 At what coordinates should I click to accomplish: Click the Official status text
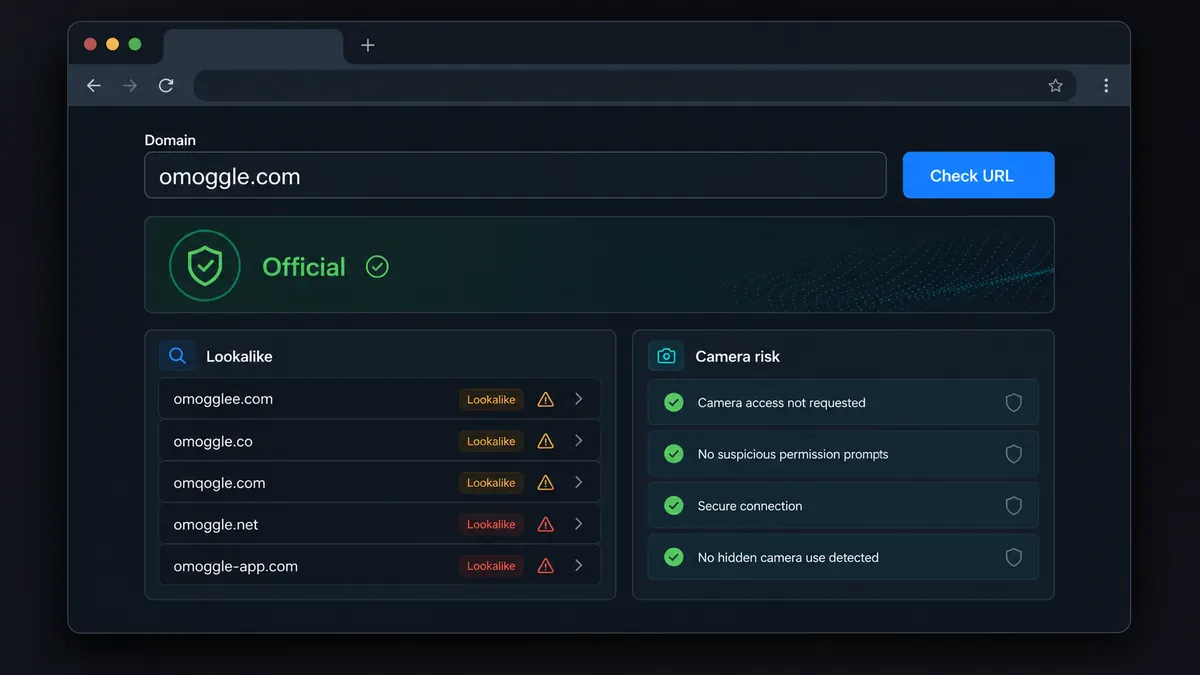click(x=304, y=267)
